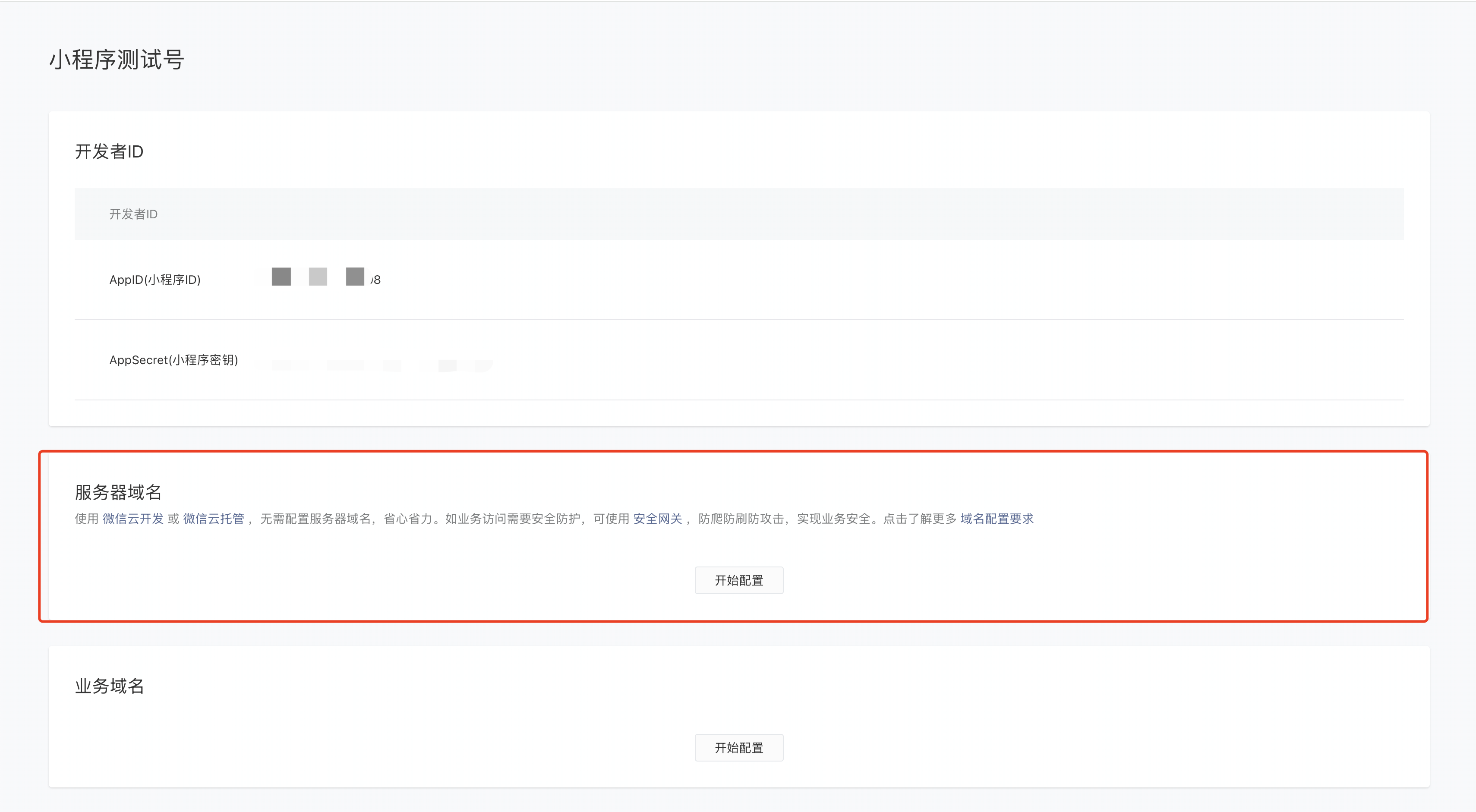Click the dark gray square in AppID
Screen dimensions: 1476x812
[x=281, y=277]
